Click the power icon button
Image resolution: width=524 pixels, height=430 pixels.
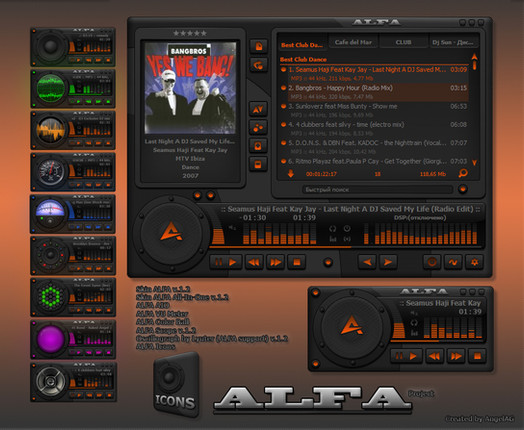click(x=431, y=262)
